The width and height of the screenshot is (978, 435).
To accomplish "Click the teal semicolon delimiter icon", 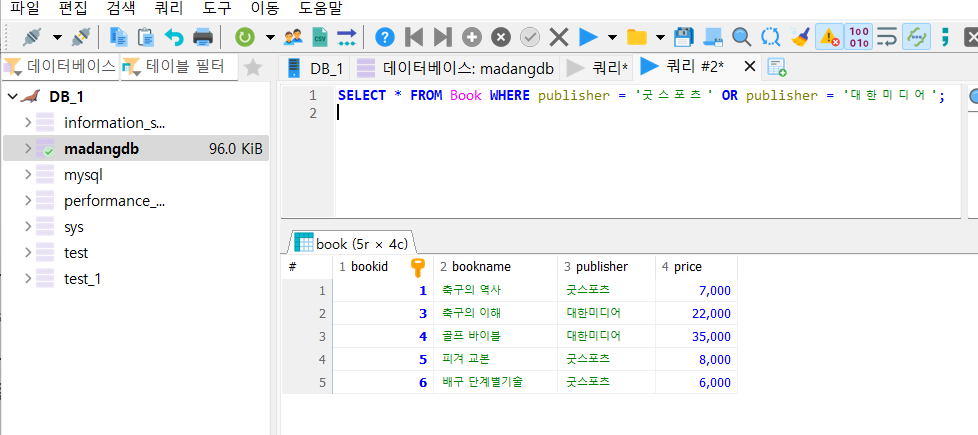I will [944, 37].
